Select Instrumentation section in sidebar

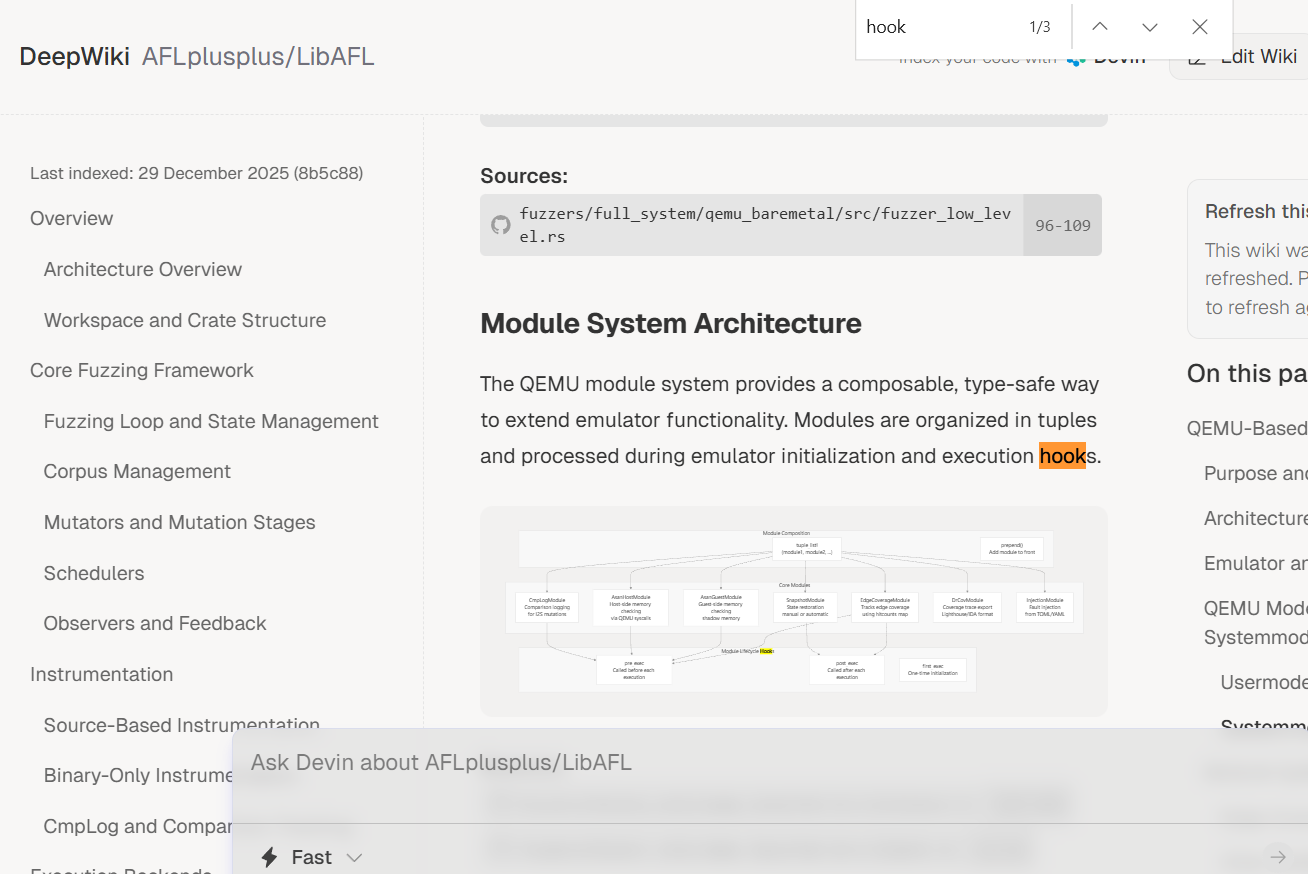pos(101,674)
